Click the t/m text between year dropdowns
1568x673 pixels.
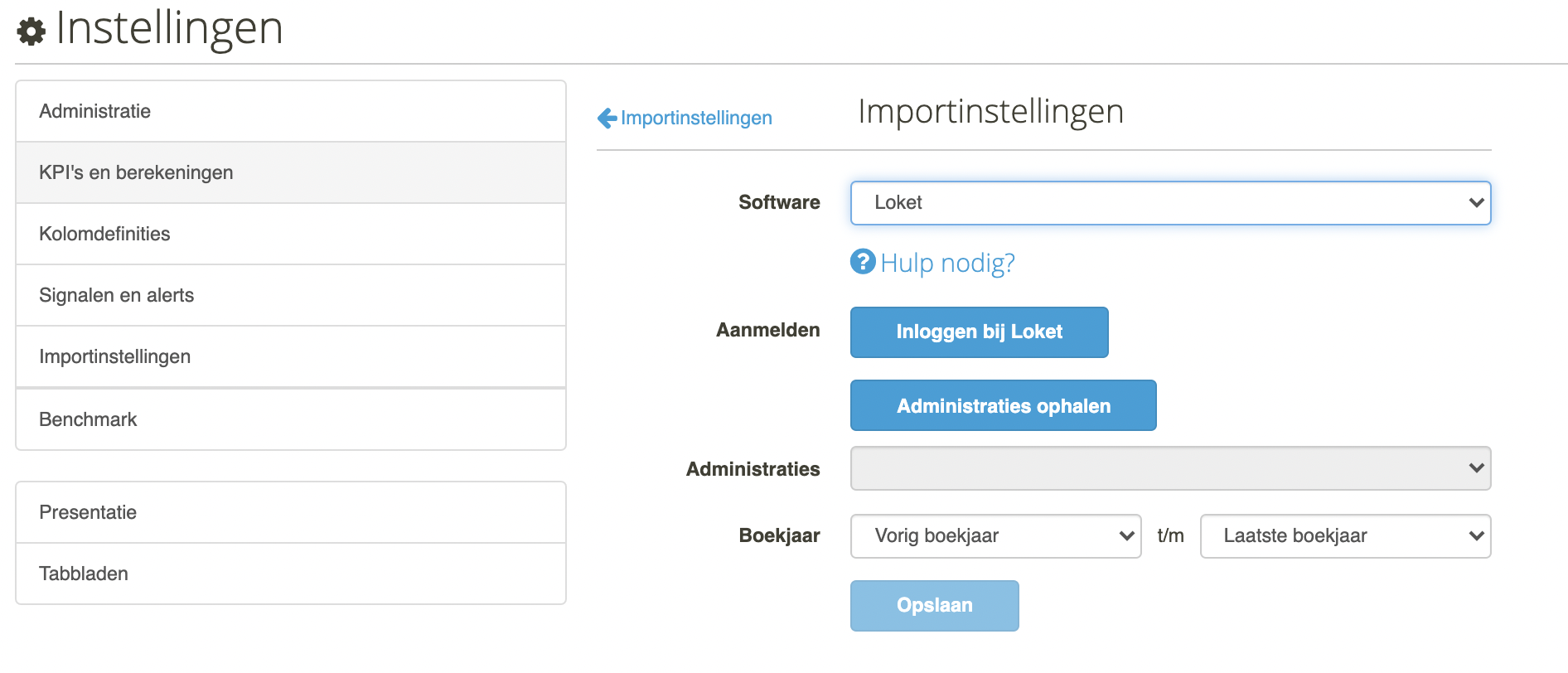click(1170, 535)
